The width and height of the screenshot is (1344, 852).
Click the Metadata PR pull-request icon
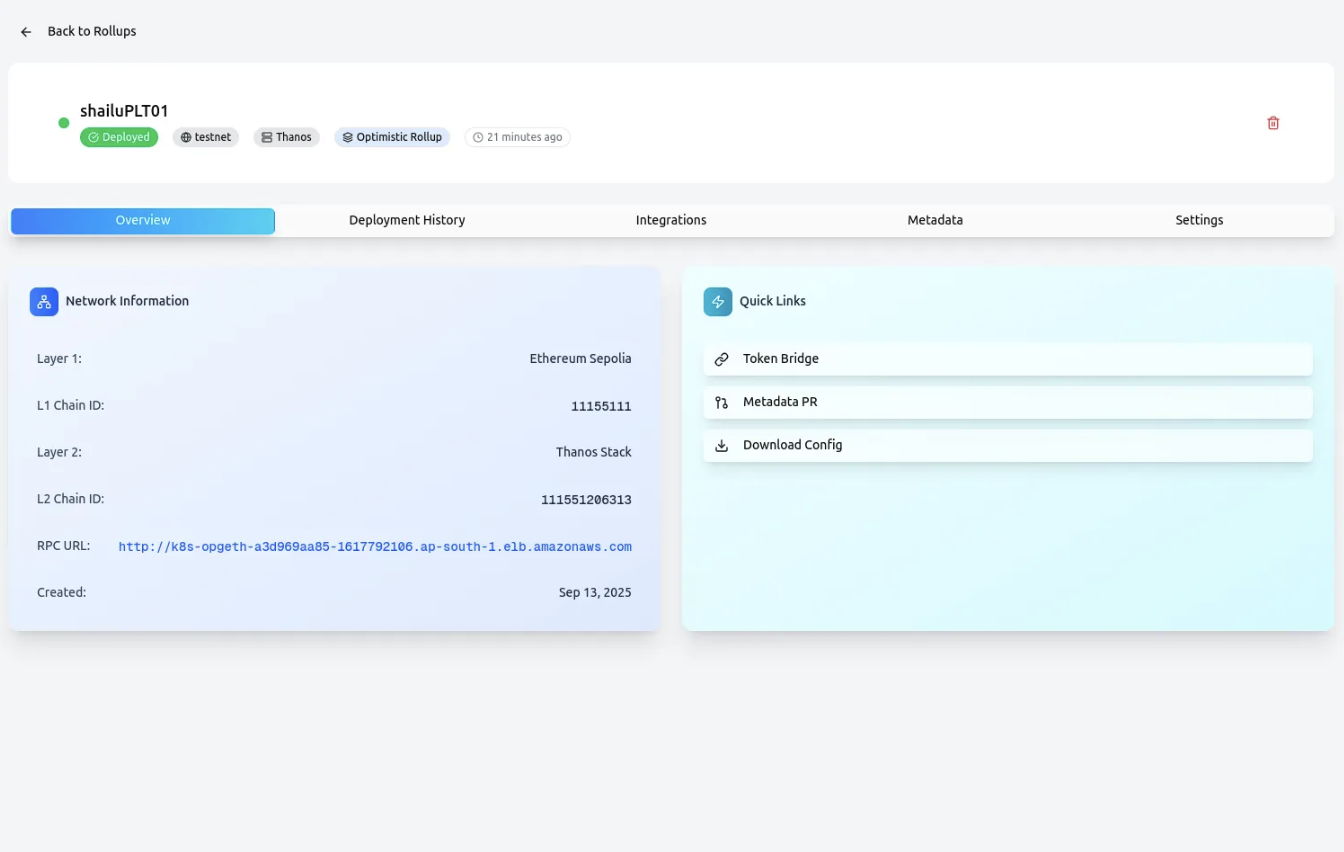point(722,403)
